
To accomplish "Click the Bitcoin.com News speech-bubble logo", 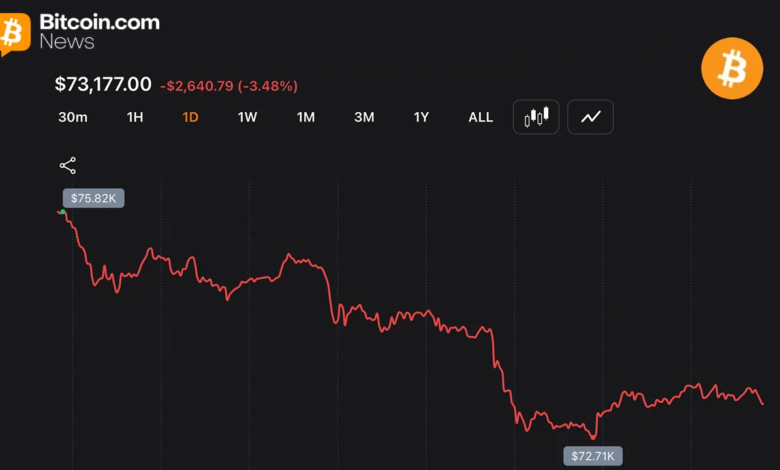I will 15,34.
